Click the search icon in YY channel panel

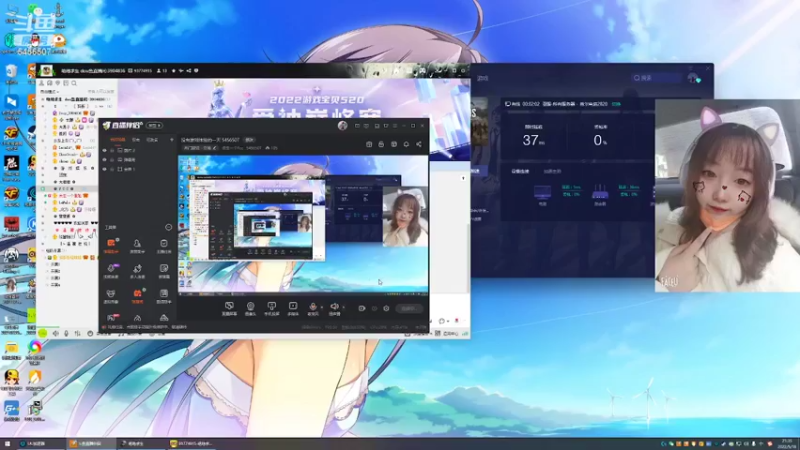74,83
